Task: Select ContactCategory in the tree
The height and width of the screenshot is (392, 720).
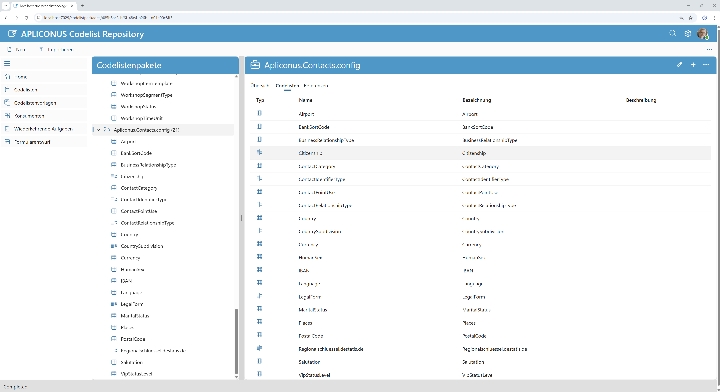Action: [x=139, y=188]
